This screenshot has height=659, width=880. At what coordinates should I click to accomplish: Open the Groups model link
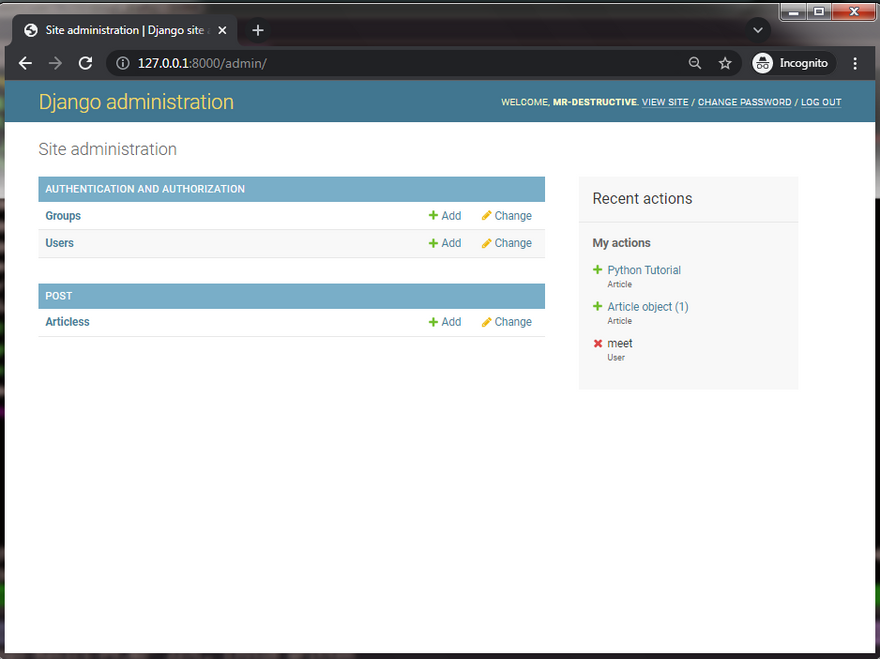(x=63, y=216)
